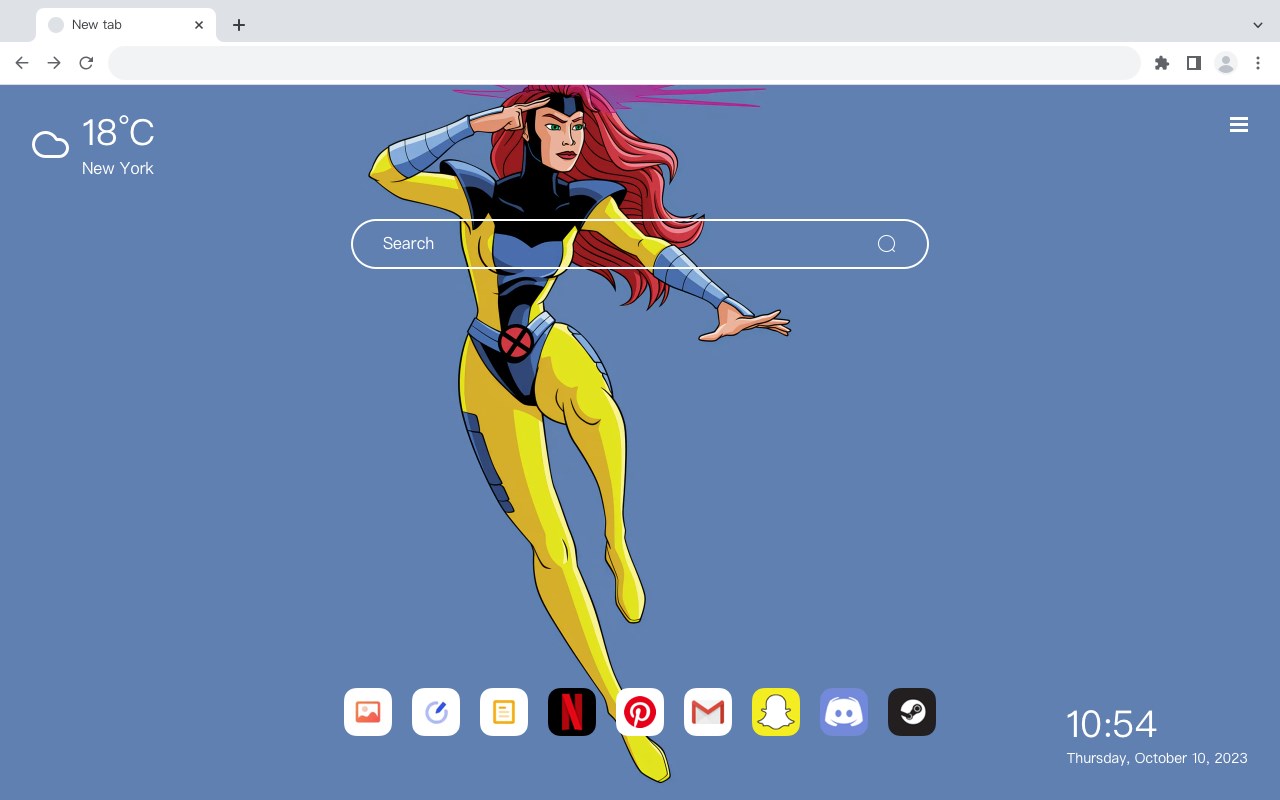Open the blue circular to-do shortcut icon
1280x800 pixels.
coord(436,712)
